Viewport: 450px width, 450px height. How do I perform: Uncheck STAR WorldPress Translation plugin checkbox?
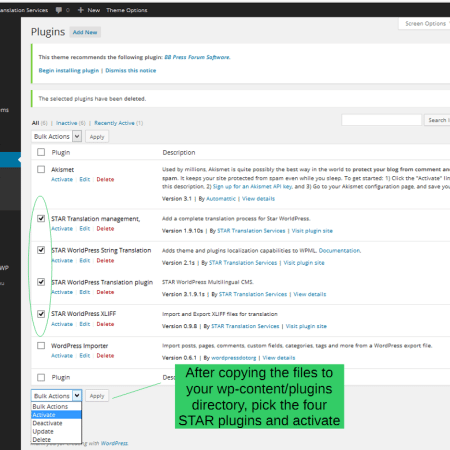41,282
